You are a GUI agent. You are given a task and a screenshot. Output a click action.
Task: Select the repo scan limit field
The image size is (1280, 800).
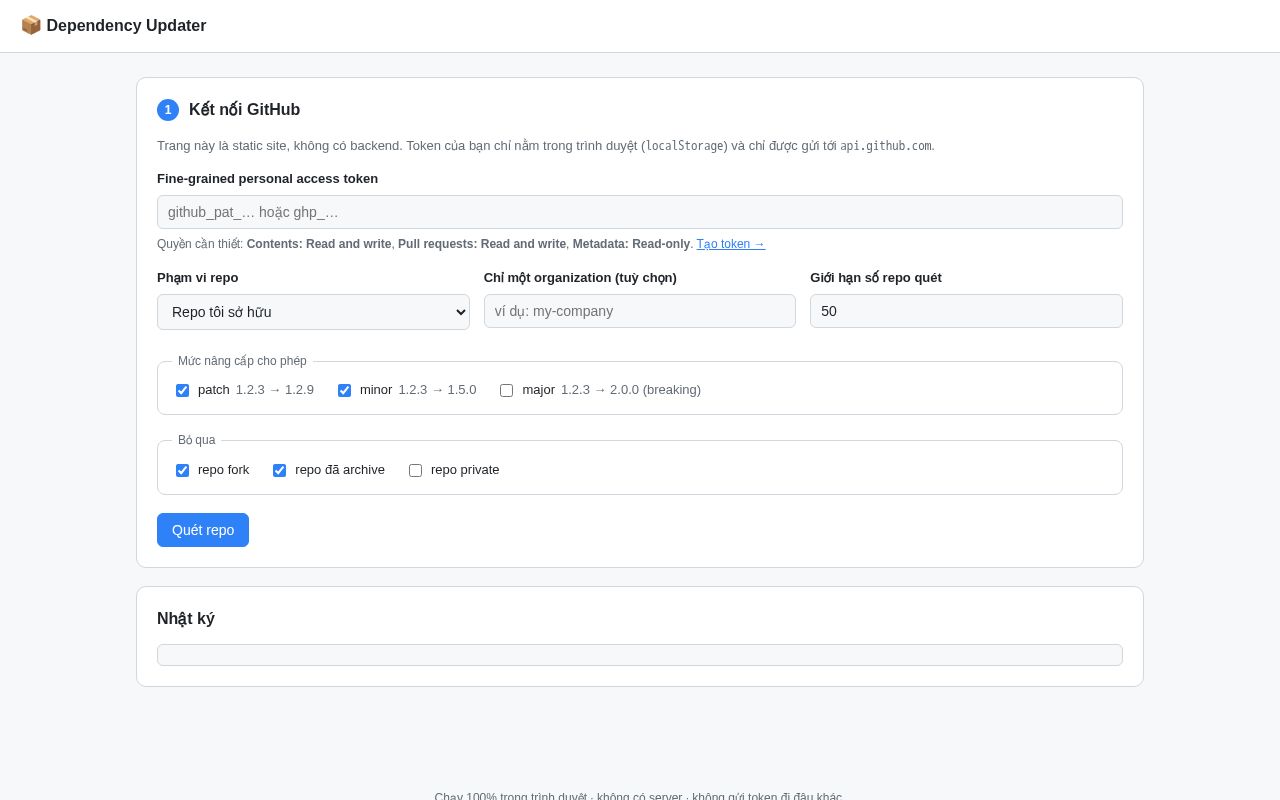966,311
